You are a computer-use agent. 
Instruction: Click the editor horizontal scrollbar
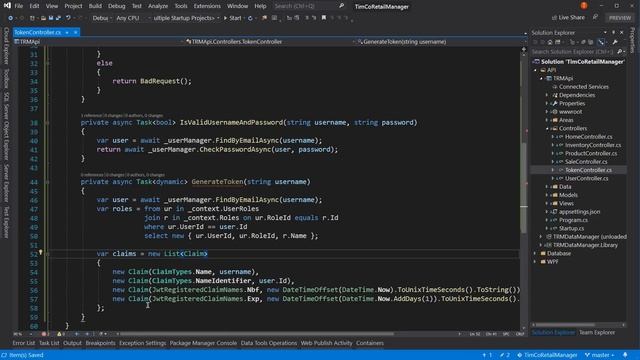(x=256, y=334)
